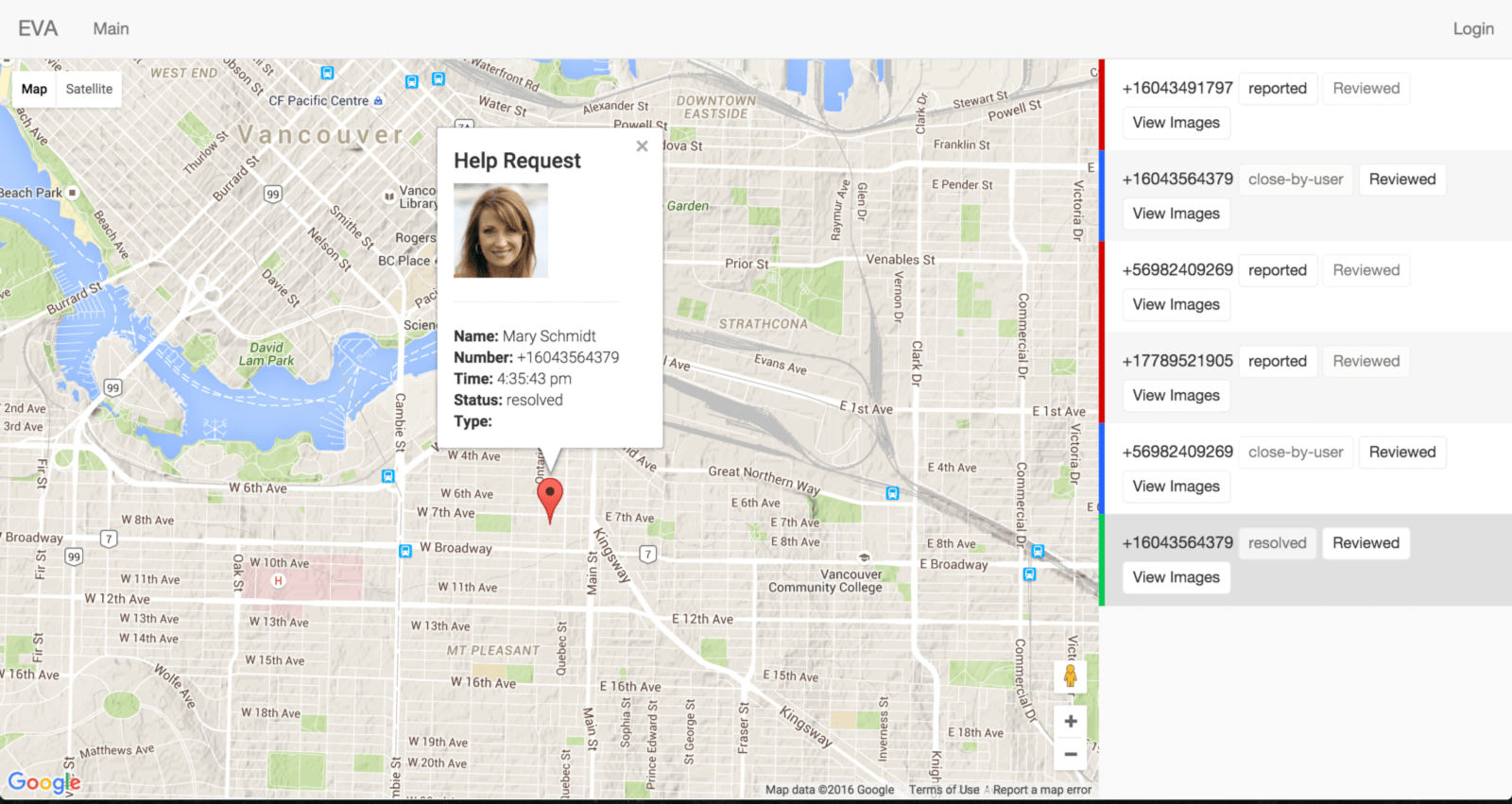The width and height of the screenshot is (1512, 804).
Task: Open Terms of Use link on map
Action: 944,790
